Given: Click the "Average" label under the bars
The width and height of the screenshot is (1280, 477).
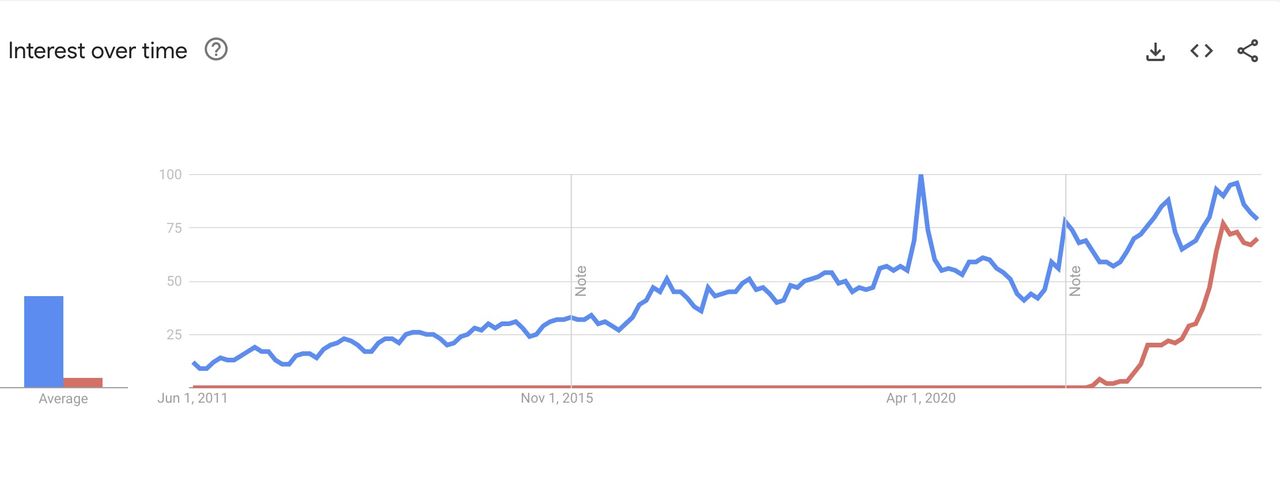Looking at the screenshot, I should tap(63, 399).
